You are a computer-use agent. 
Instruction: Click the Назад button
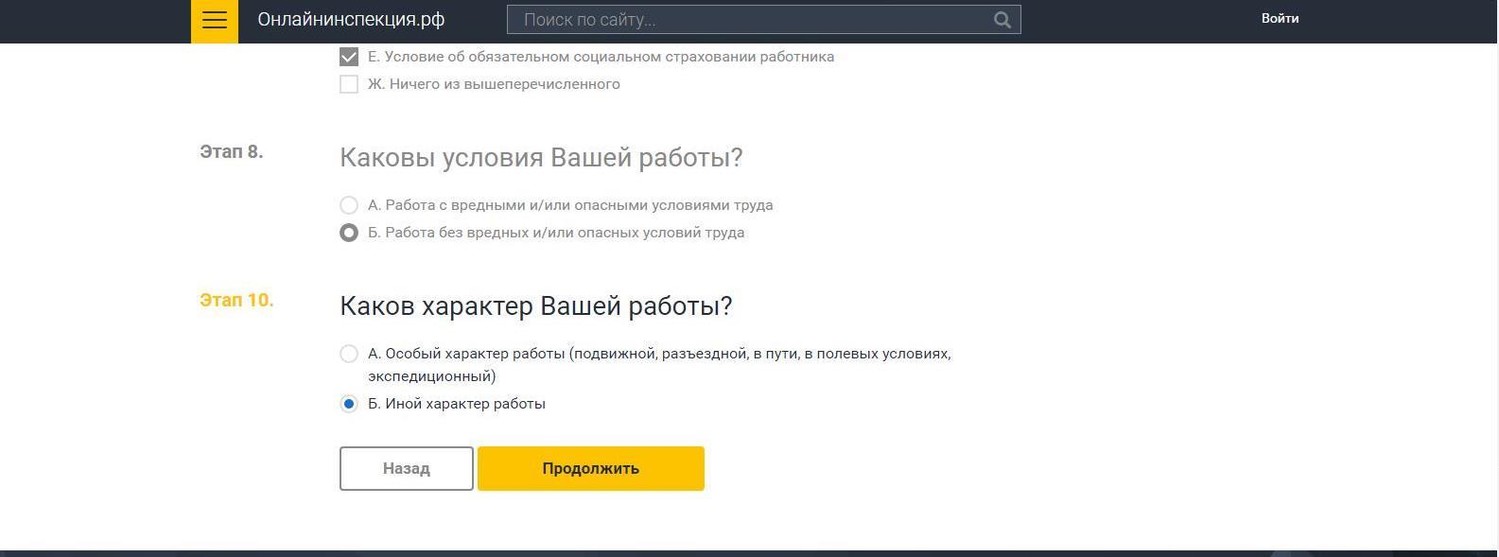click(x=406, y=468)
